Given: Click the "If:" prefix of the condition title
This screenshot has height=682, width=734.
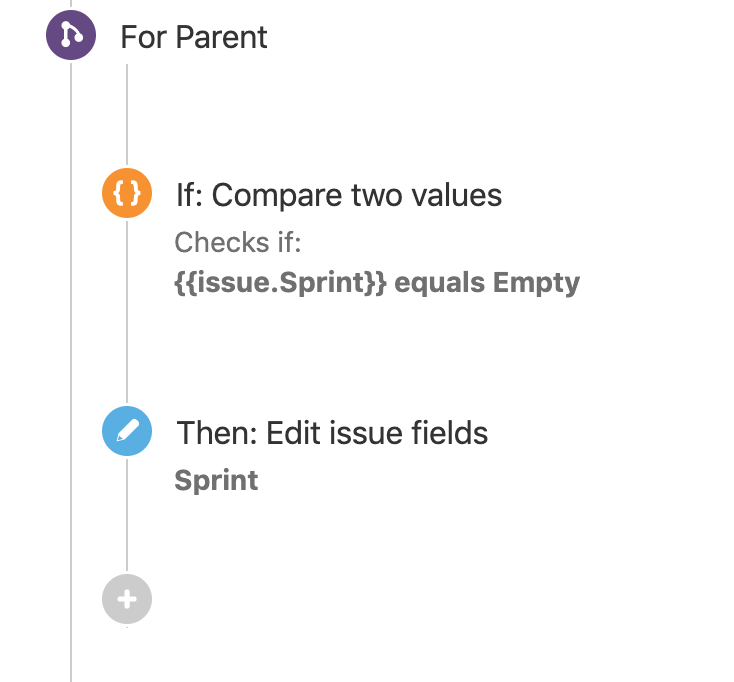Looking at the screenshot, I should pos(189,194).
